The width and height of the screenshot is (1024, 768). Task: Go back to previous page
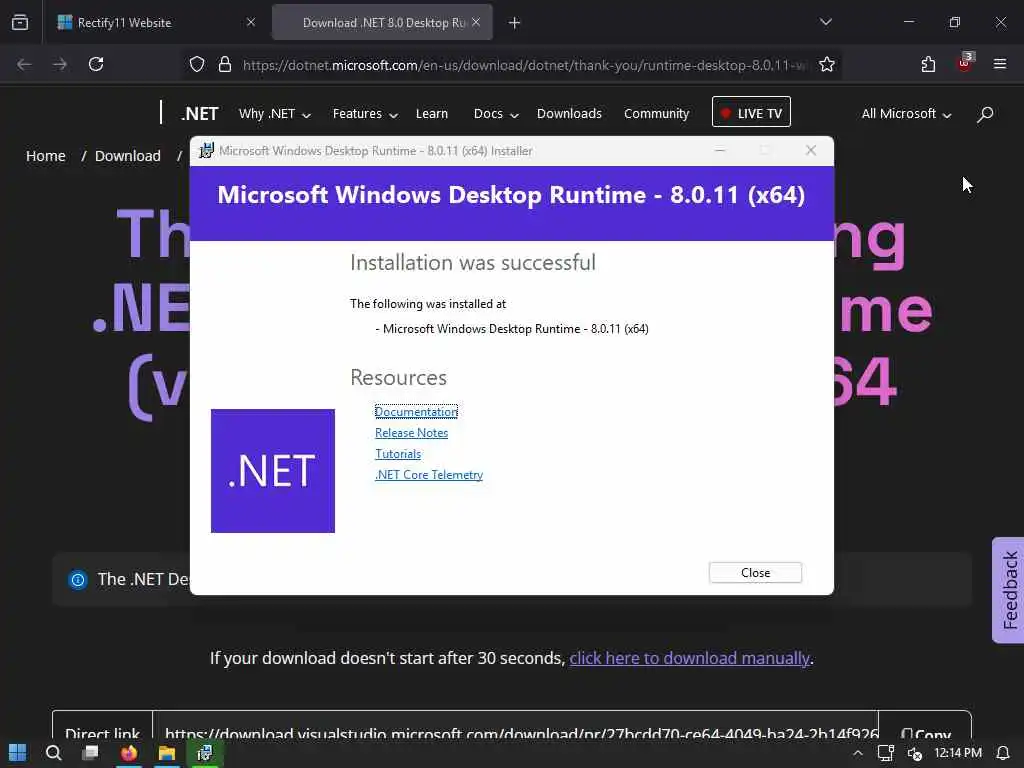click(24, 64)
